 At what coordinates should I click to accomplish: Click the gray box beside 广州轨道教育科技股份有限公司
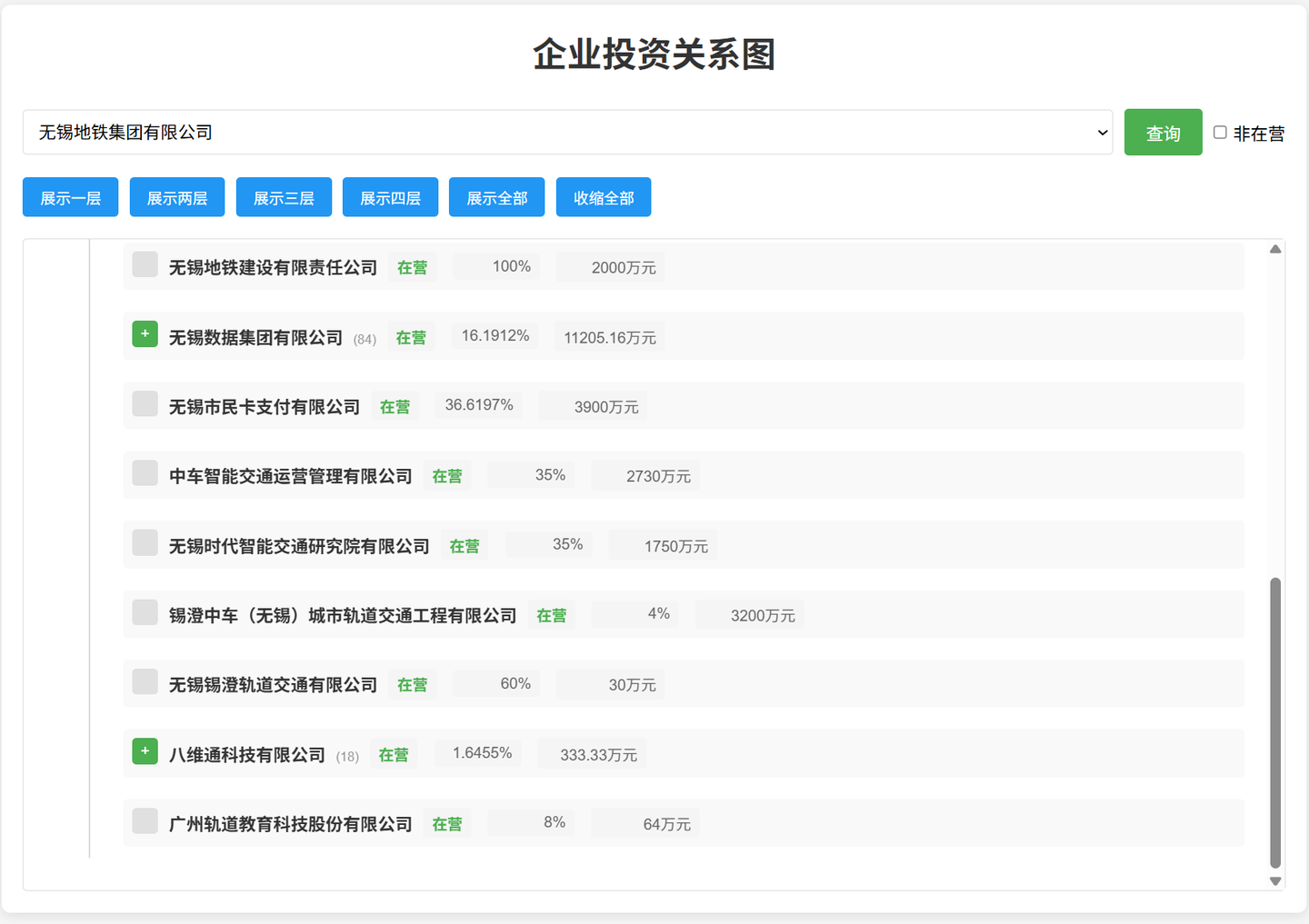coord(145,820)
